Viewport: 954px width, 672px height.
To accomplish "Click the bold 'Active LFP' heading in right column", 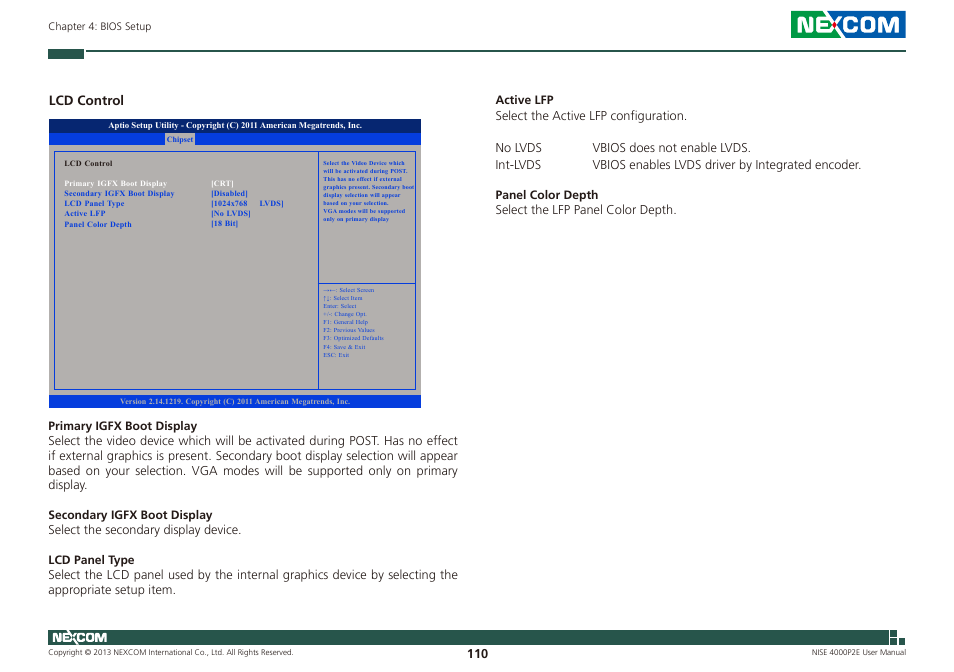I will 524,100.
